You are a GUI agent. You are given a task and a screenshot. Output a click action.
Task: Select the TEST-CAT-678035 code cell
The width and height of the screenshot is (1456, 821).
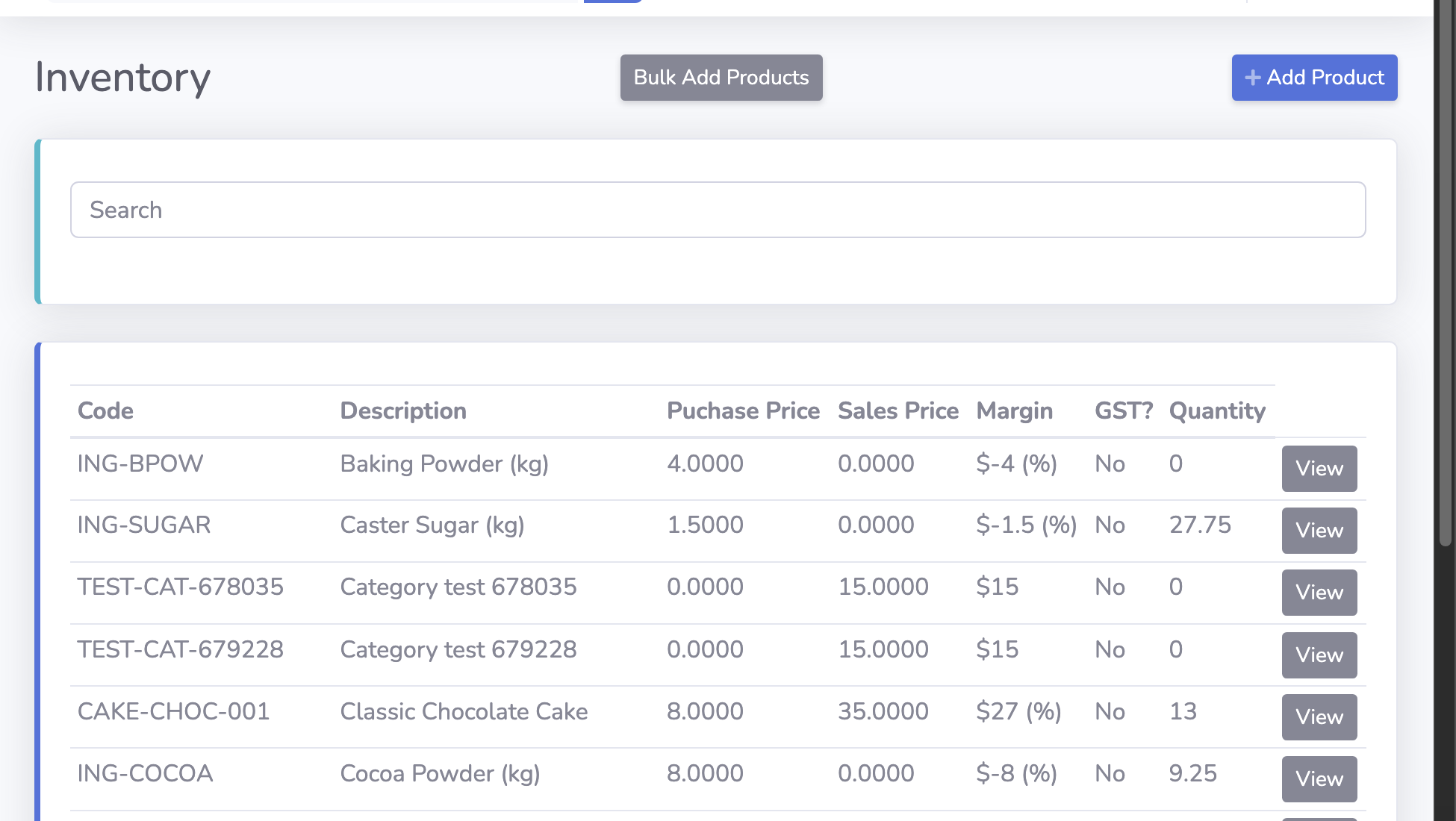(x=181, y=587)
